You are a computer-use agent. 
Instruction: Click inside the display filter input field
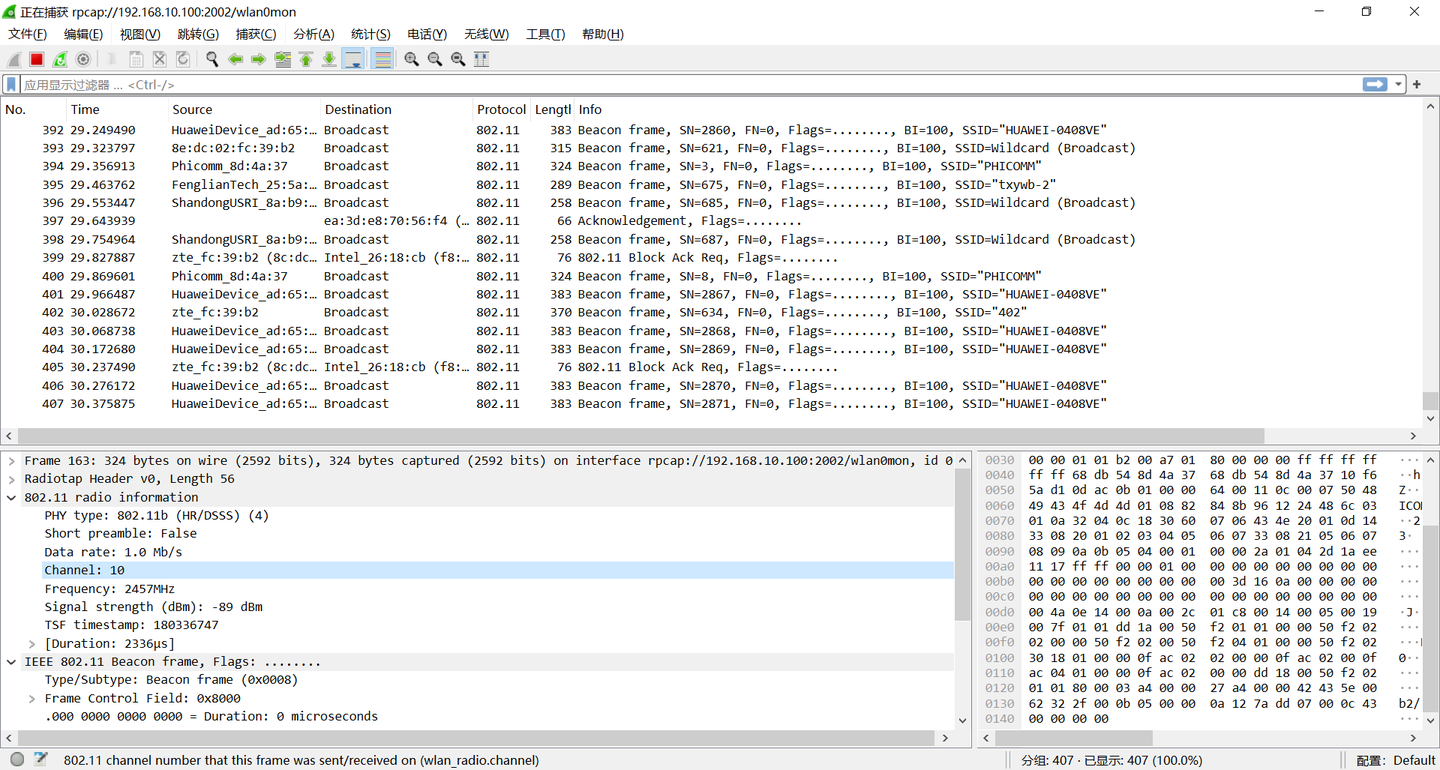(x=690, y=85)
